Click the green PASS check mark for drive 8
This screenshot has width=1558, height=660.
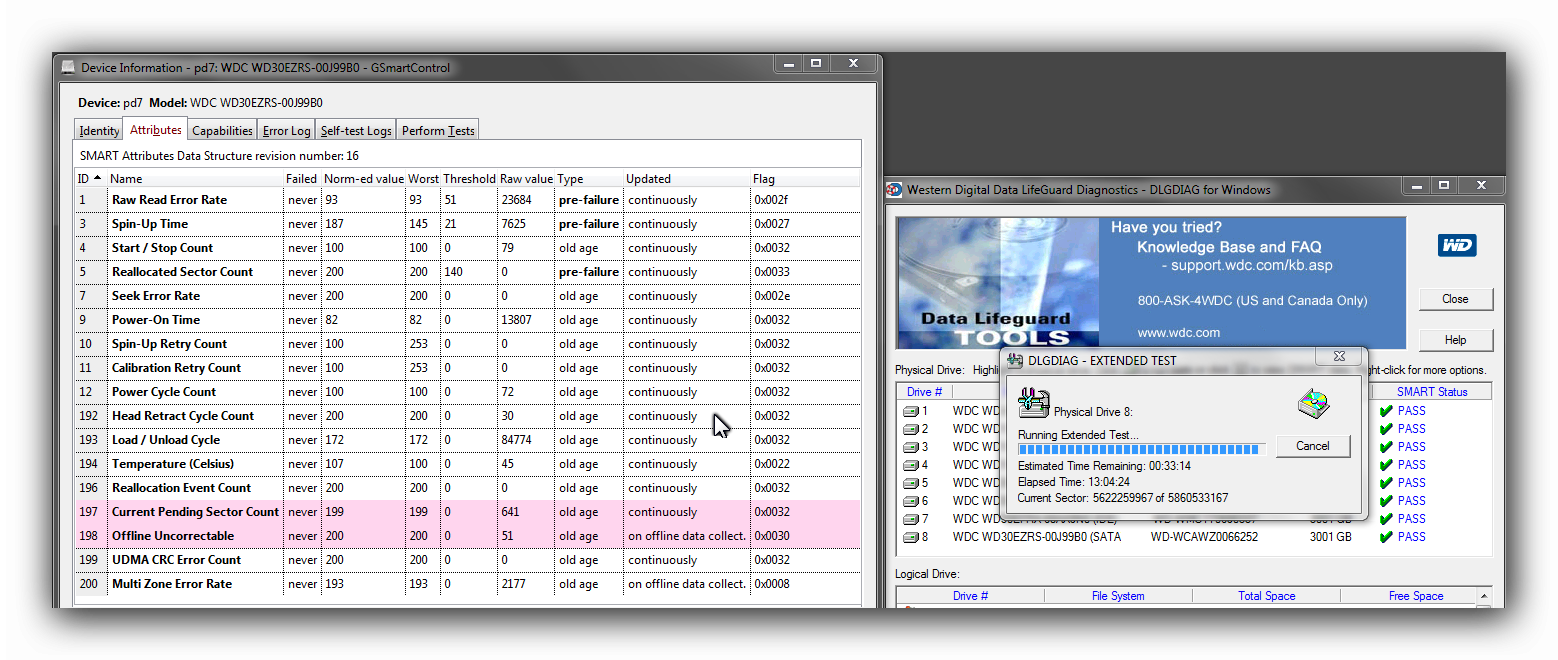tap(1386, 537)
